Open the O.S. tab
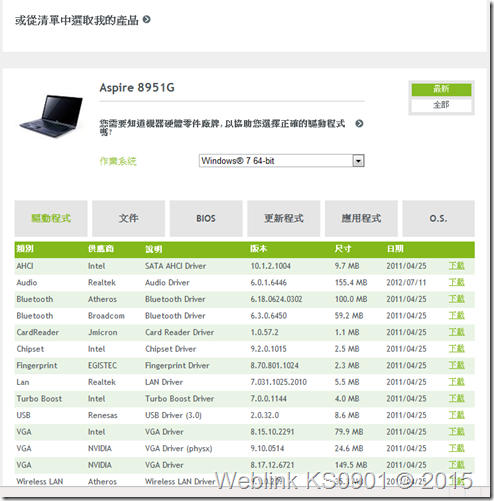This screenshot has height=501, width=494. coord(438,219)
